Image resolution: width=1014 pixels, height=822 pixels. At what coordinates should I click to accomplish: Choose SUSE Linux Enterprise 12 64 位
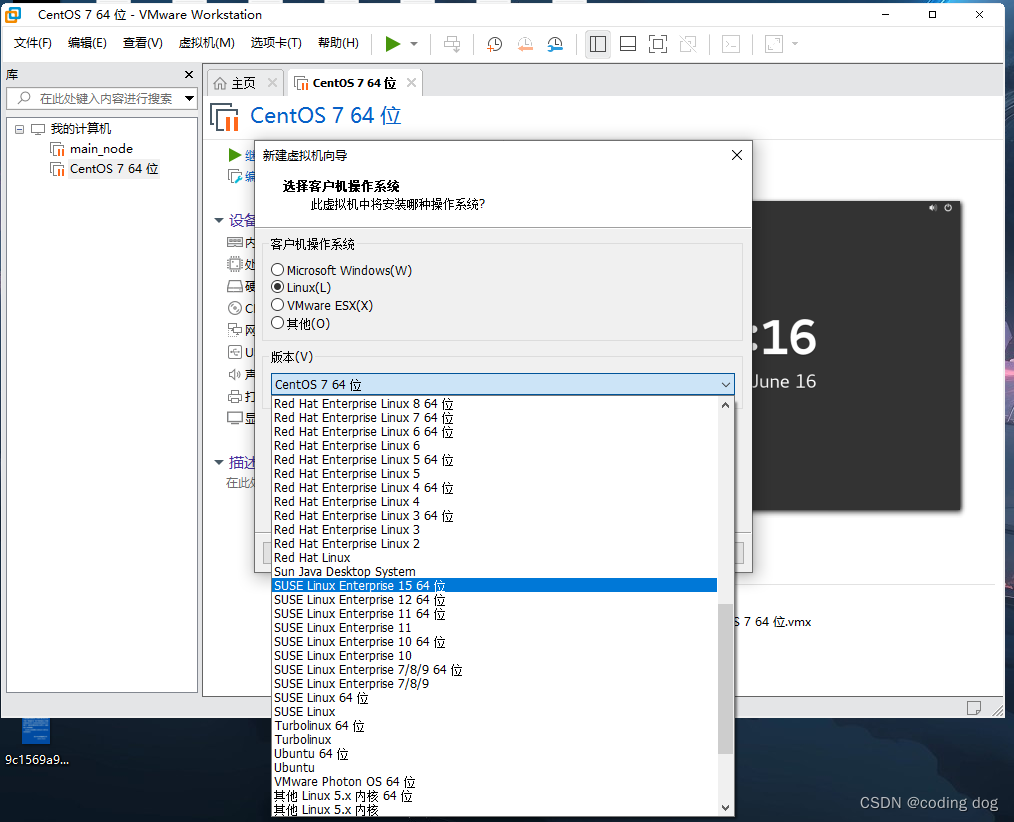(x=495, y=600)
